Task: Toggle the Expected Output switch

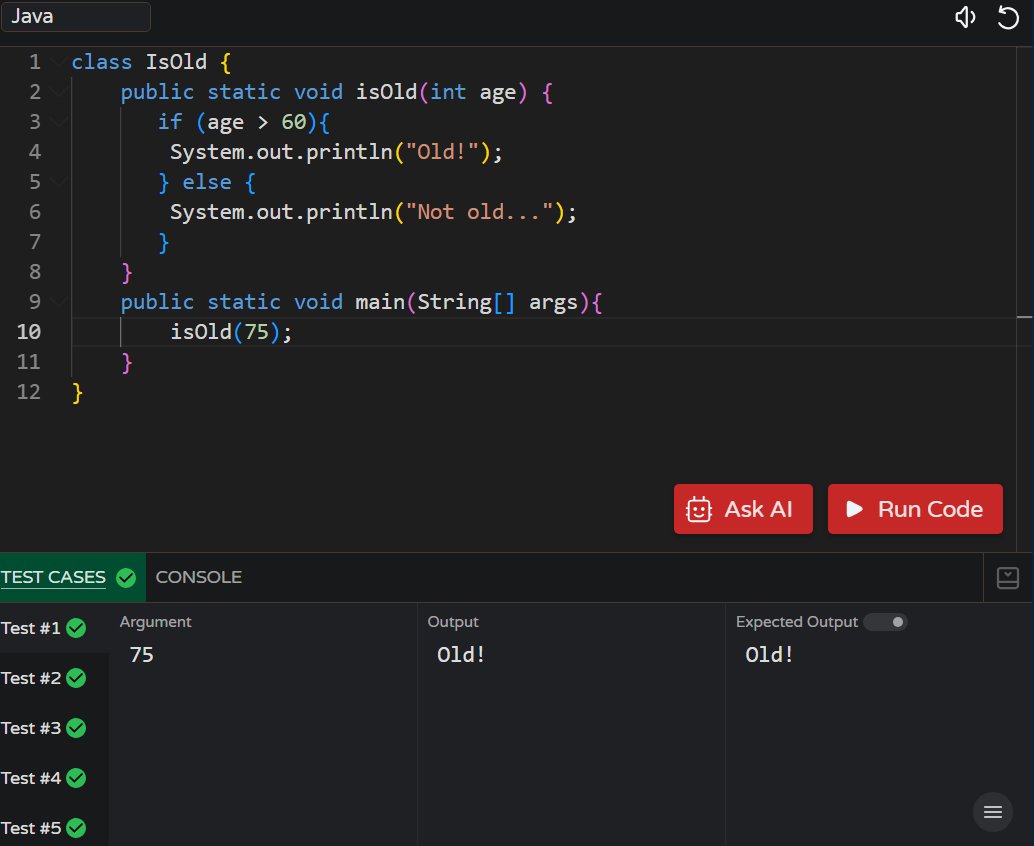Action: (x=885, y=621)
